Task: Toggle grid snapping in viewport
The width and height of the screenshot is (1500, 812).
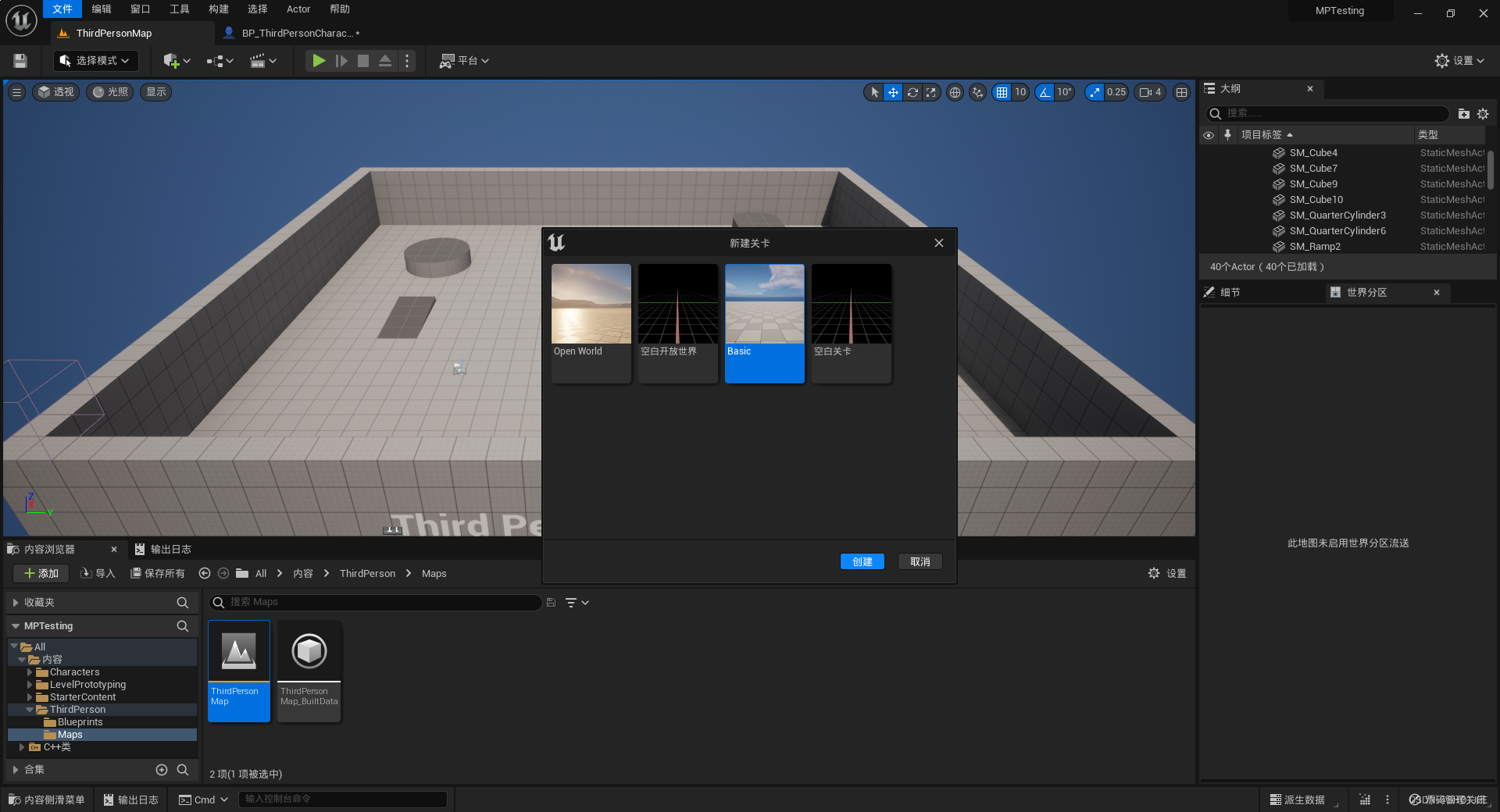Action: click(x=1002, y=92)
